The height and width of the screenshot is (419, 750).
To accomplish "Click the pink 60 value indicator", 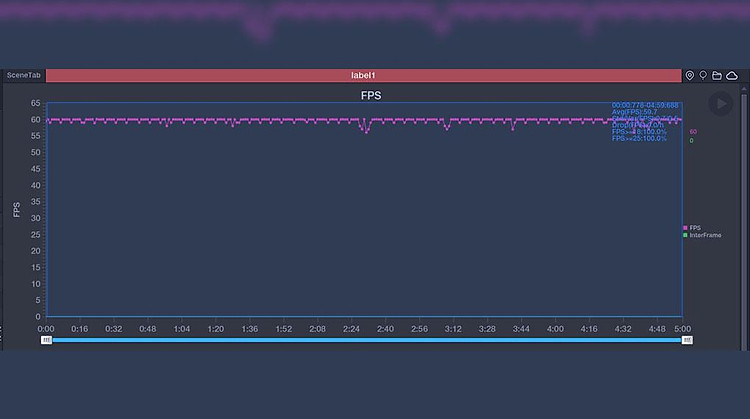I will tap(693, 132).
